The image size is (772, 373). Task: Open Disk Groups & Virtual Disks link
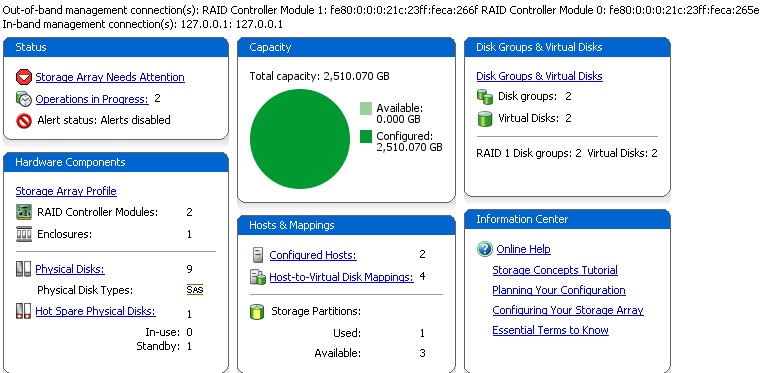[x=539, y=76]
